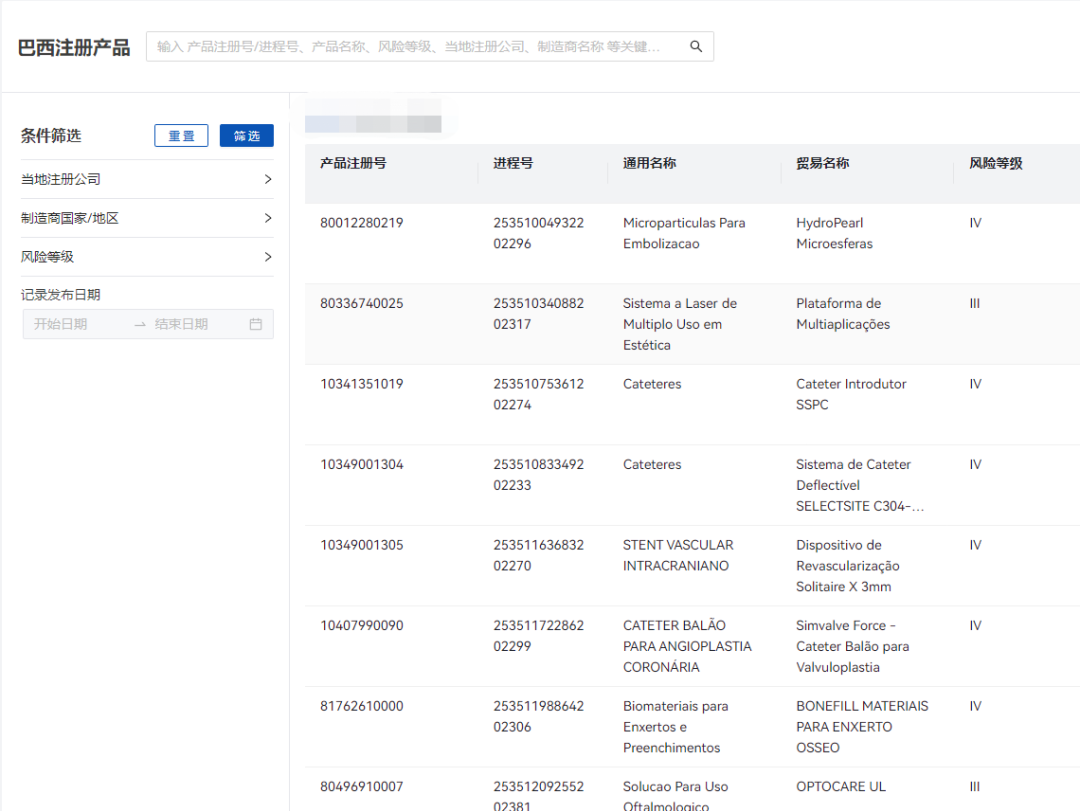Click the calendar icon in date range
Image resolution: width=1080 pixels, height=811 pixels.
coord(256,324)
